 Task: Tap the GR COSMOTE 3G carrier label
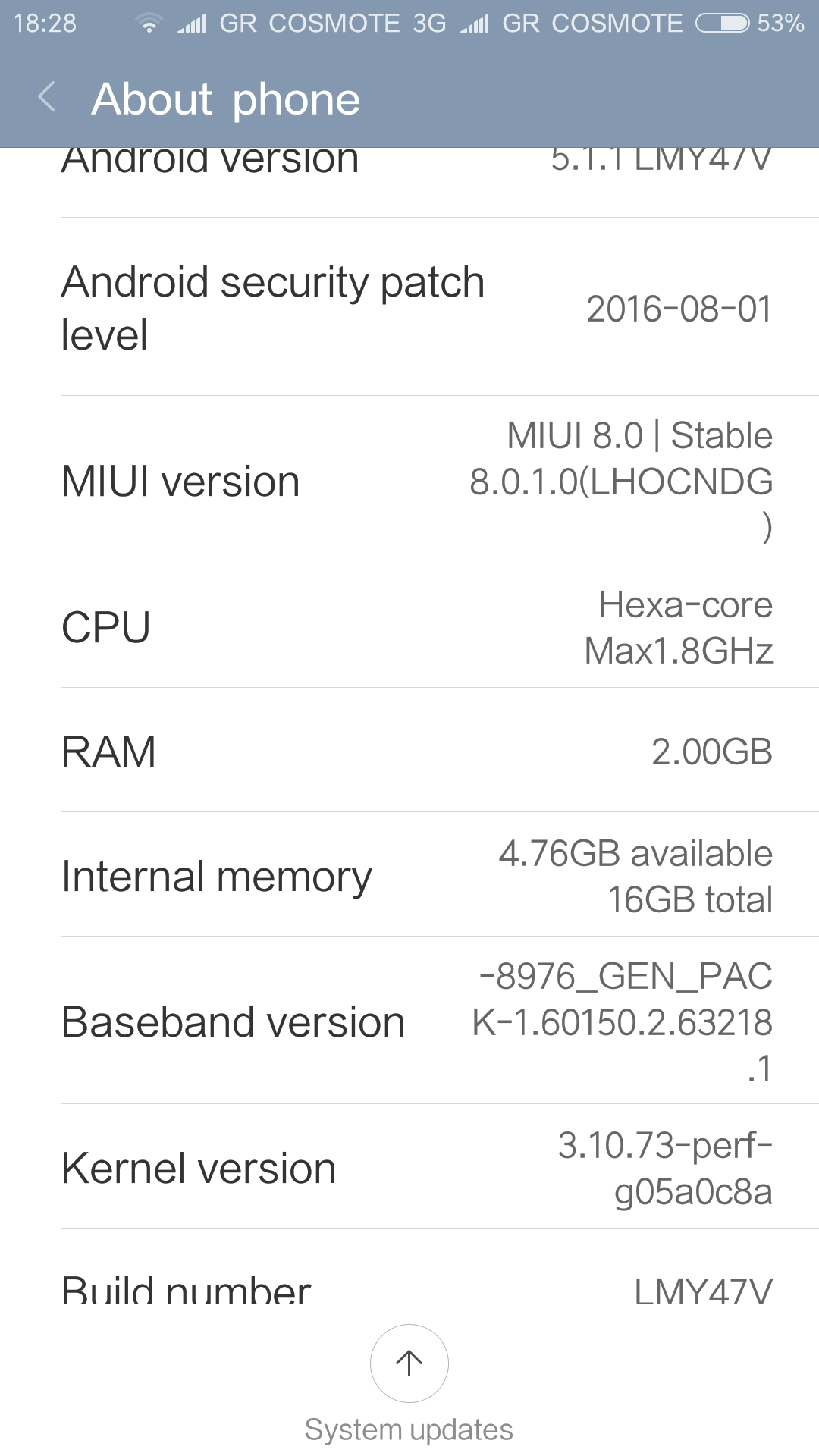[x=332, y=24]
